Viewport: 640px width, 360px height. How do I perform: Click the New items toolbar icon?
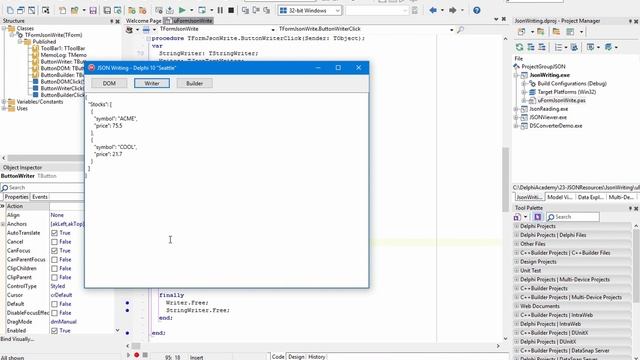click(62, 10)
